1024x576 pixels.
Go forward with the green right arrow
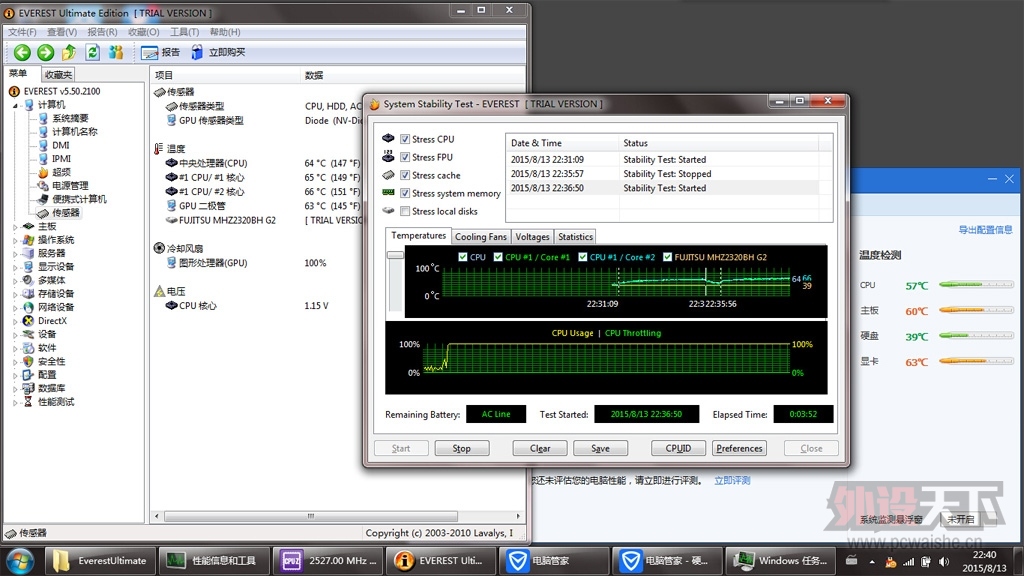(x=46, y=52)
